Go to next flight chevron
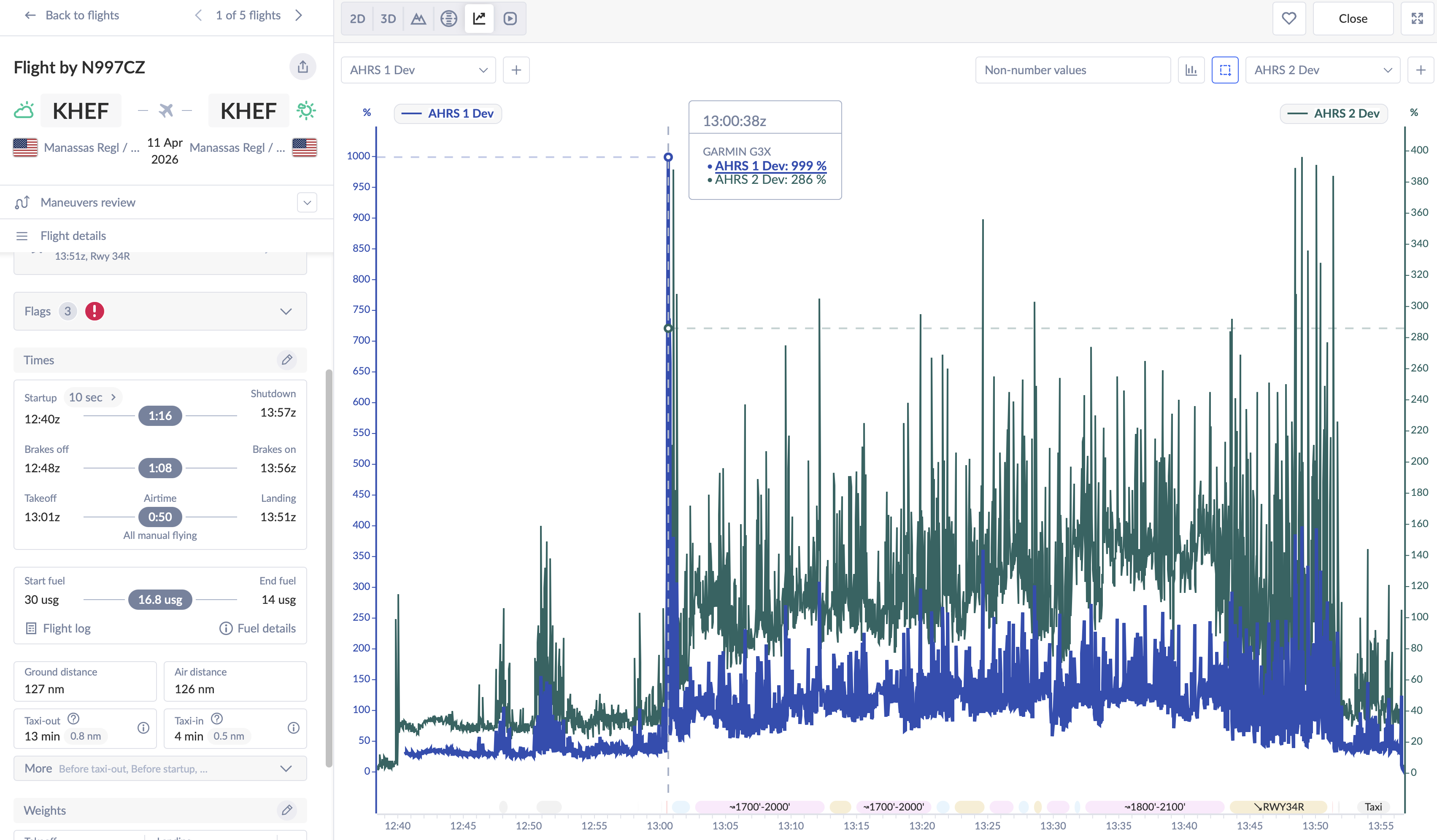This screenshot has width=1437, height=840. [299, 15]
